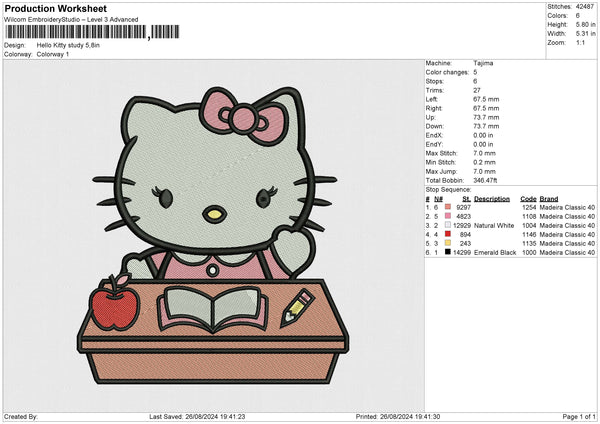Click the 'Brand' column header
600x424 pixels.
pos(549,199)
